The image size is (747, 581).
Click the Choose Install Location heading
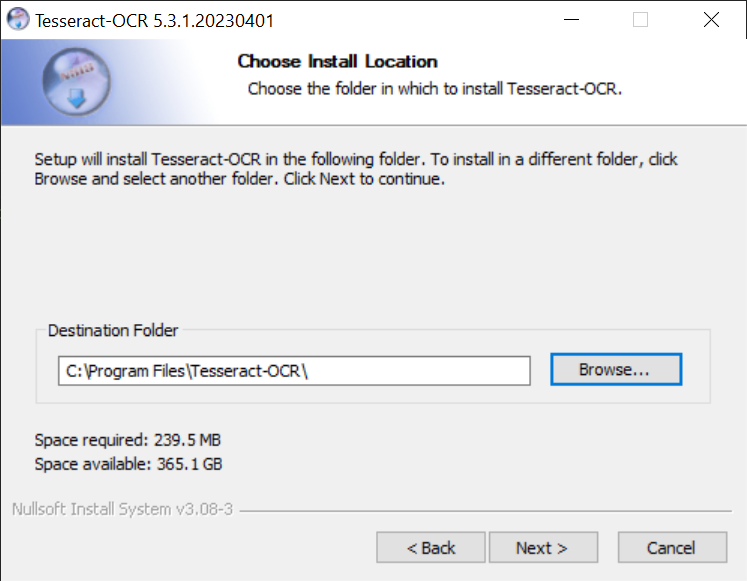[337, 61]
